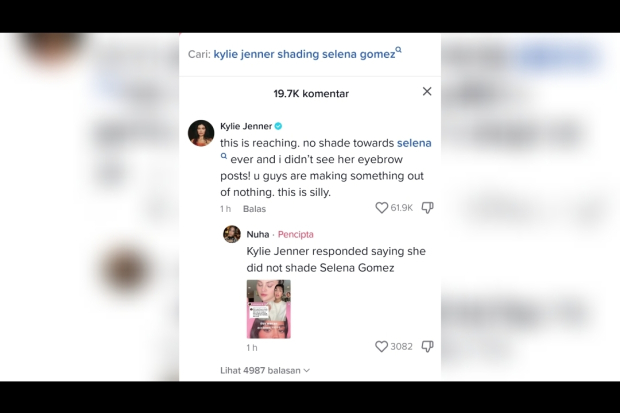Click the 19.7K komentar header
The image size is (620, 413).
click(311, 94)
